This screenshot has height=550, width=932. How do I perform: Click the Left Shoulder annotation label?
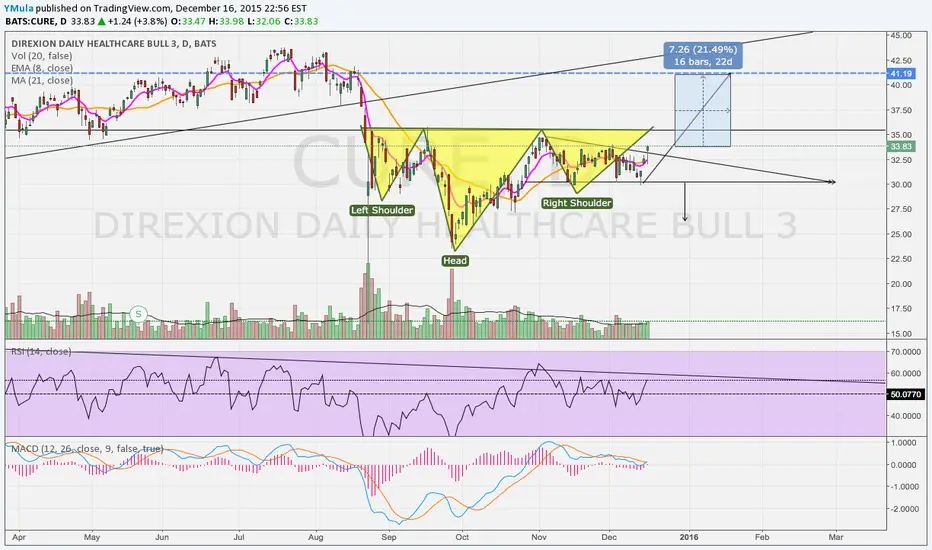pos(382,210)
